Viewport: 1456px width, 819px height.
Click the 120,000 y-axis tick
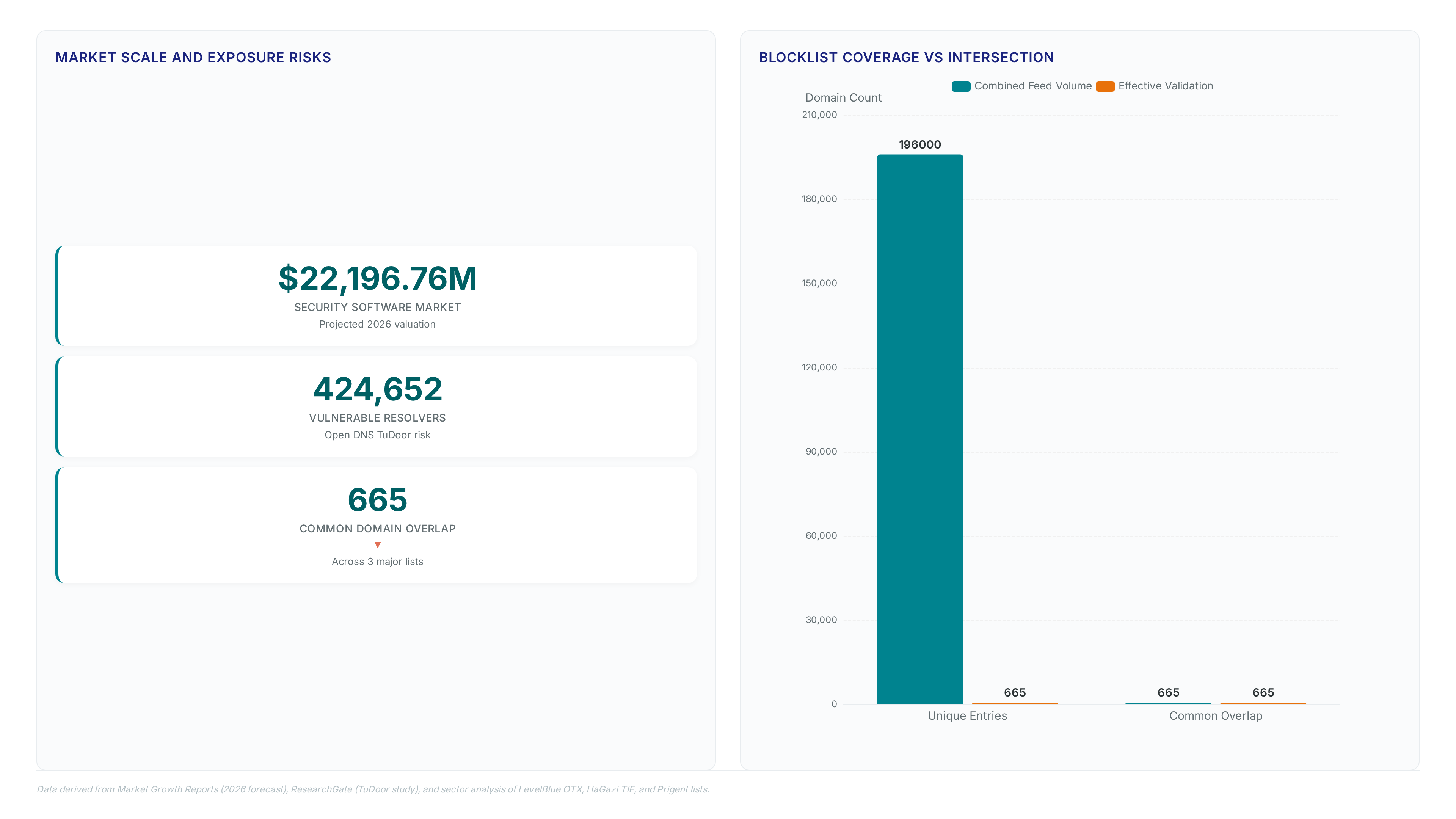pos(819,367)
